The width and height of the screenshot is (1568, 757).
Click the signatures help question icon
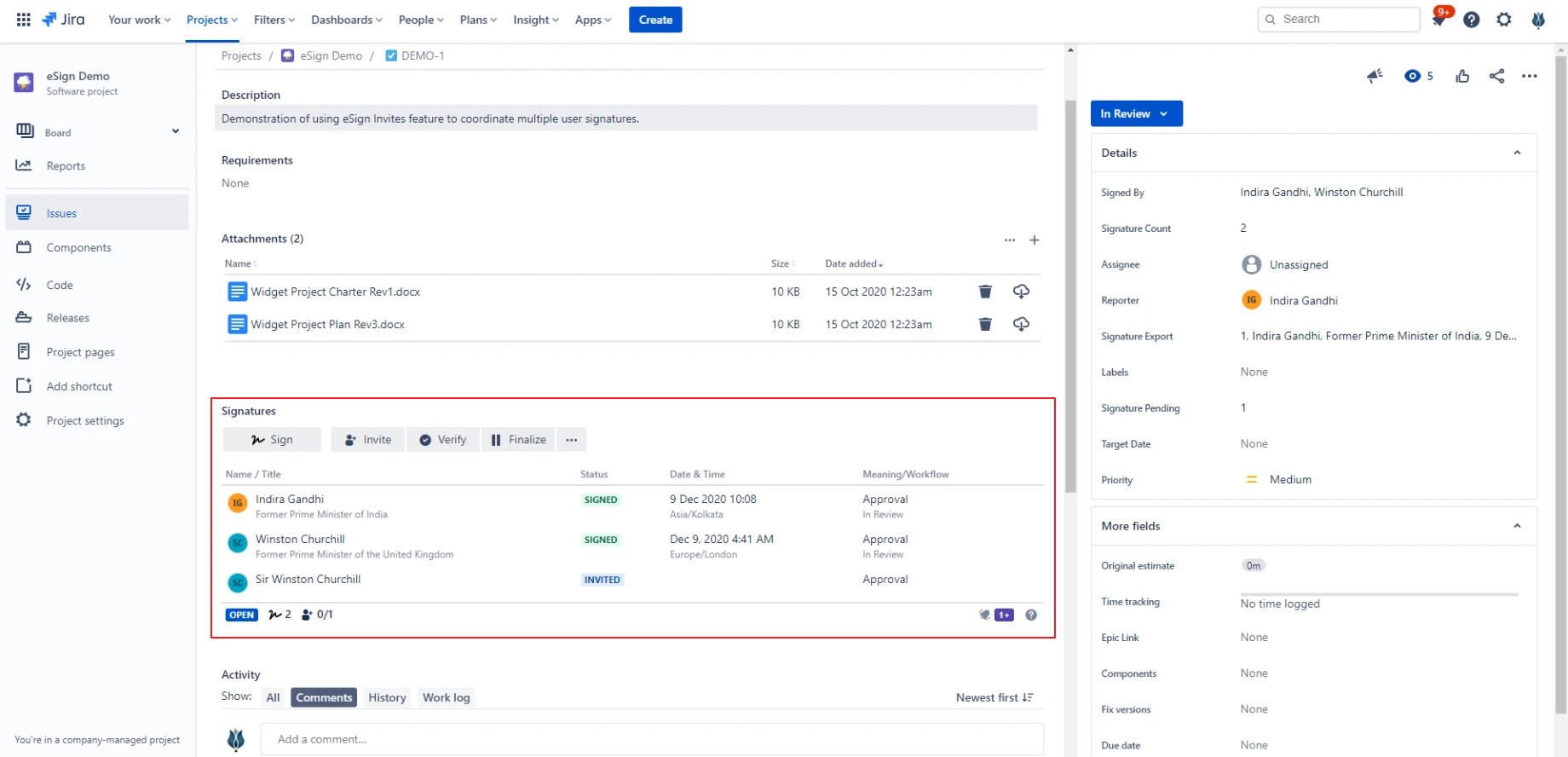pyautogui.click(x=1031, y=615)
